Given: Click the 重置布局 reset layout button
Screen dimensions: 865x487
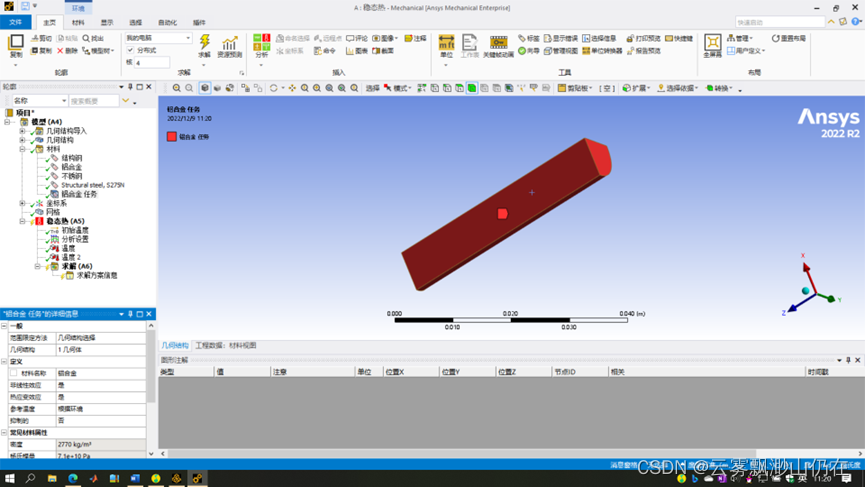Looking at the screenshot, I should (789, 39).
